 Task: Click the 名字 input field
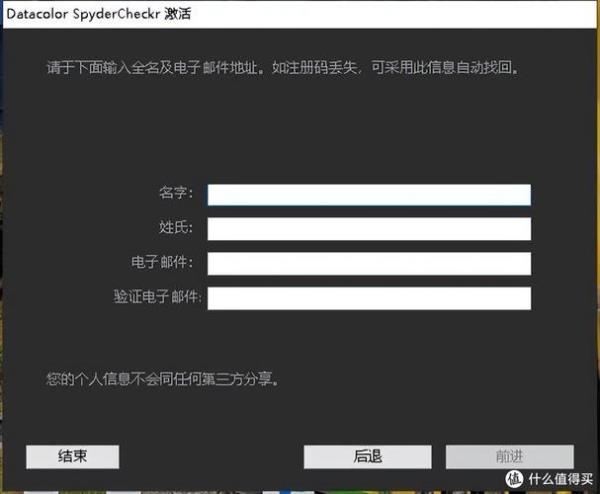tap(369, 195)
